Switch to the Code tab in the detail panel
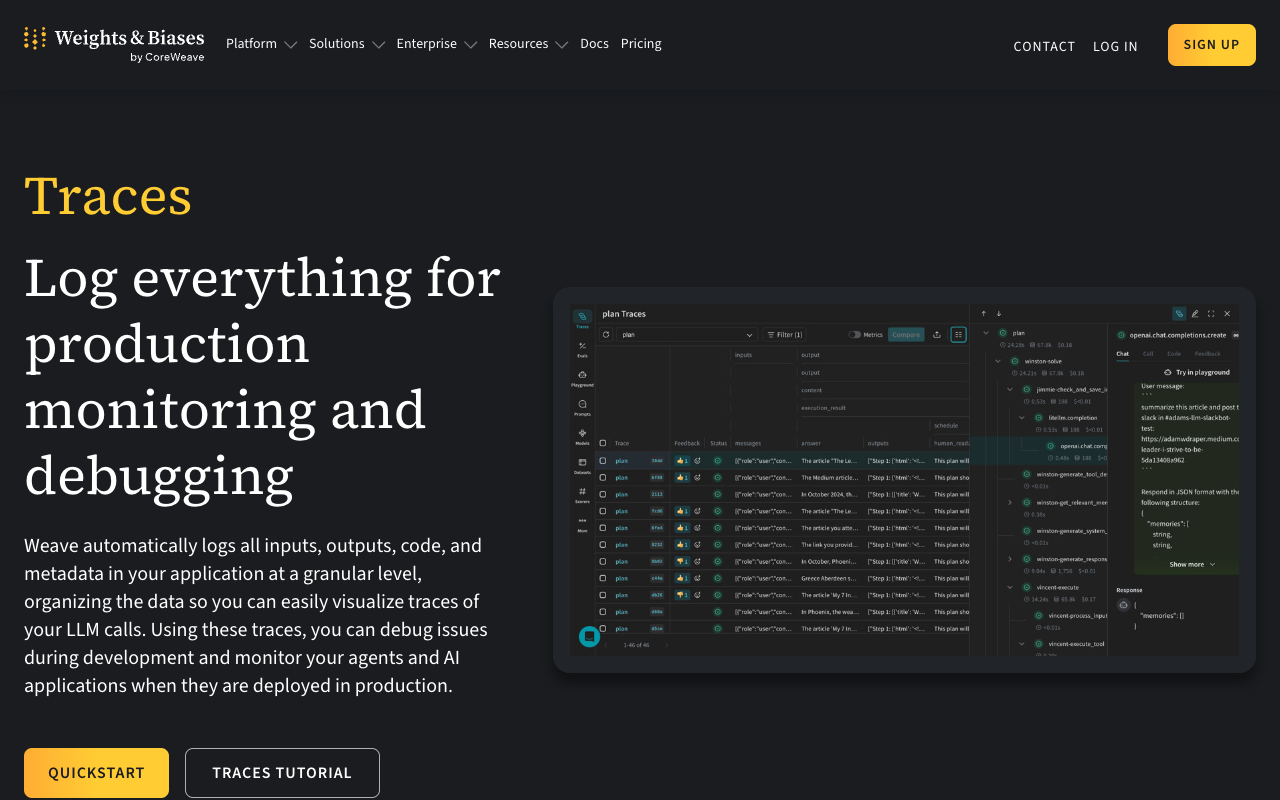 (1174, 353)
